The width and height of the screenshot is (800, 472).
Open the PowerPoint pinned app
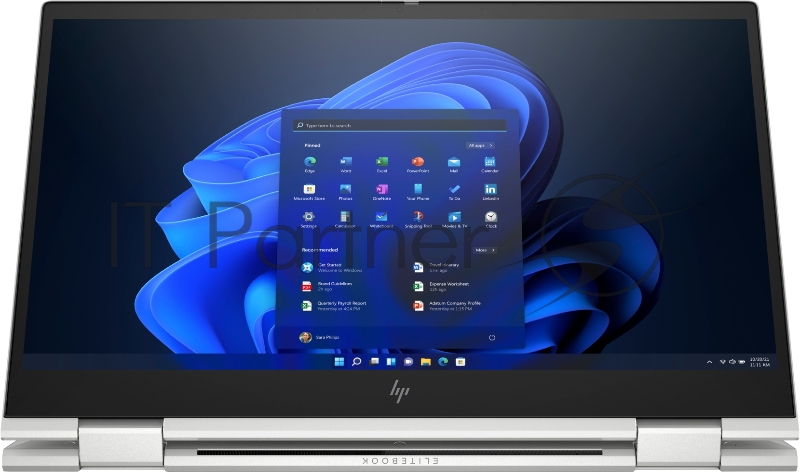(x=417, y=162)
